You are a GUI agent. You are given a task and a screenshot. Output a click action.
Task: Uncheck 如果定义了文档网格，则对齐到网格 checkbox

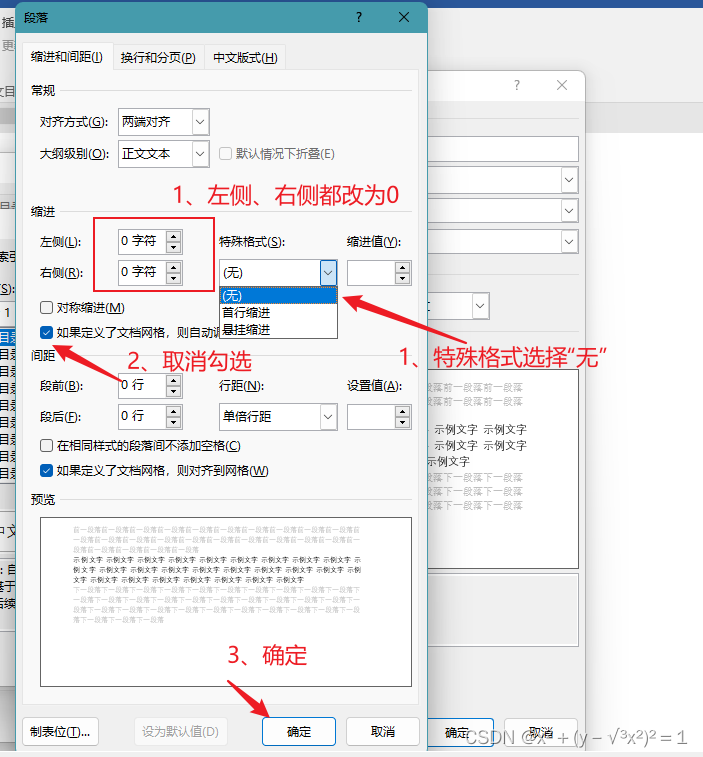(x=46, y=471)
